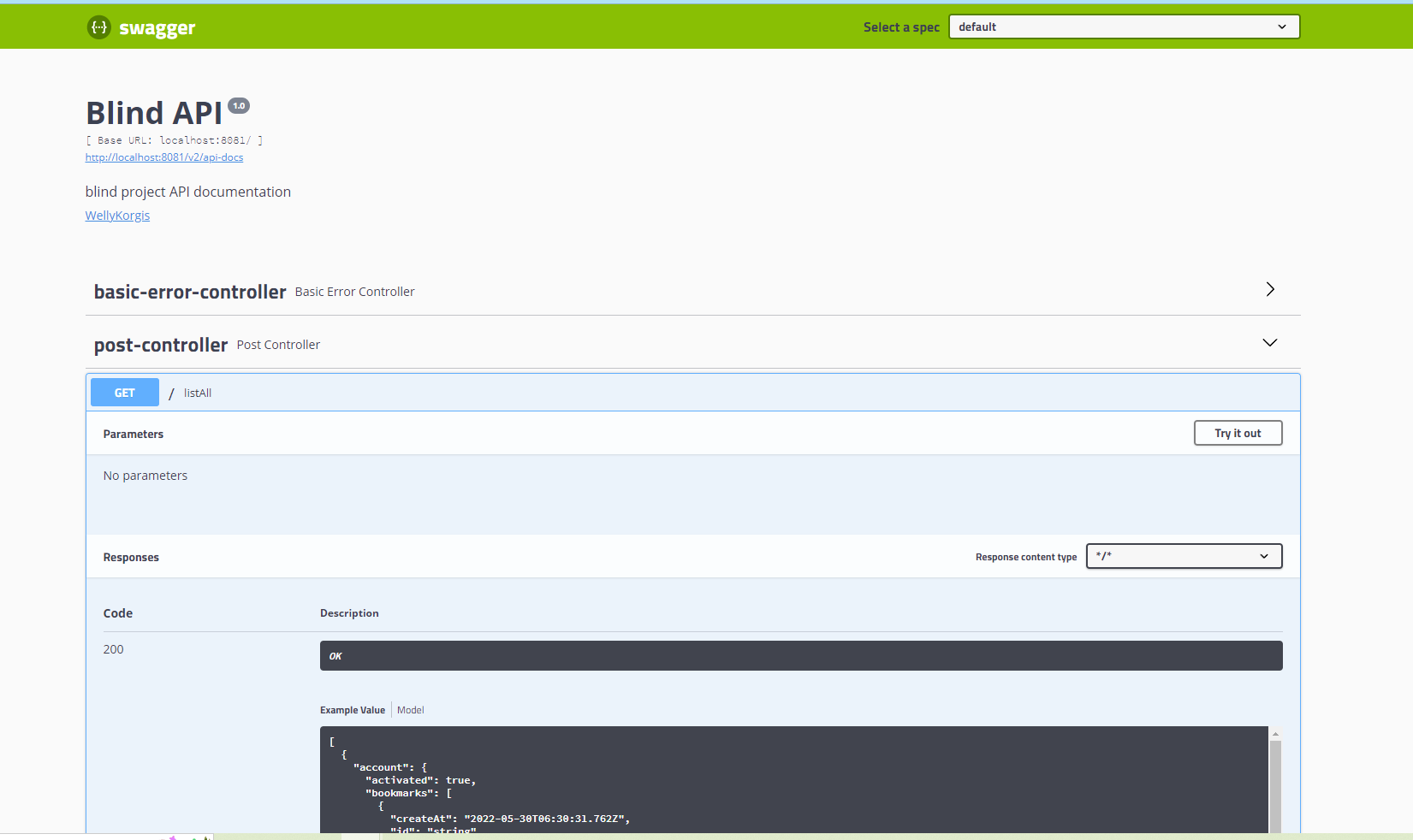1413x840 pixels.
Task: Click the /listAll endpoint path
Action: [197, 393]
